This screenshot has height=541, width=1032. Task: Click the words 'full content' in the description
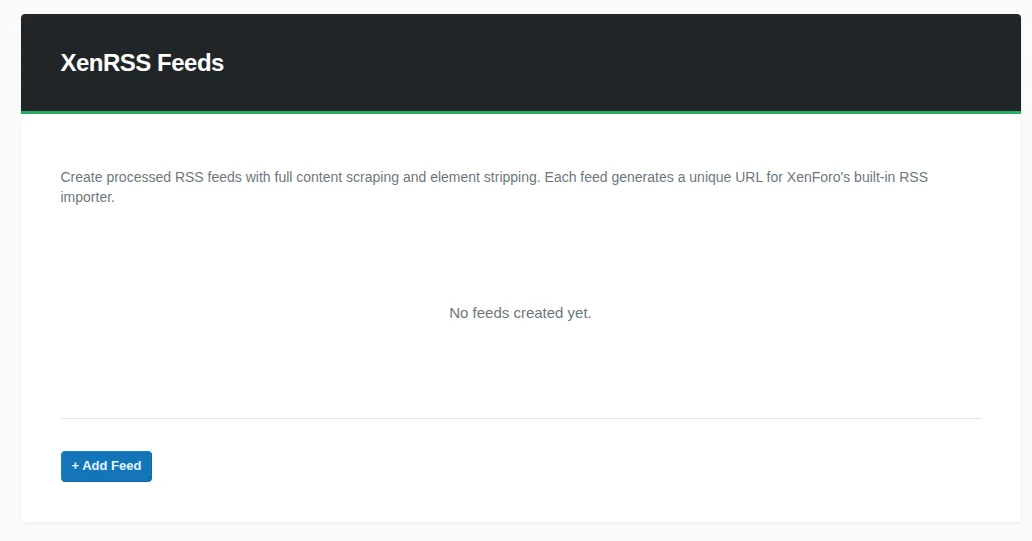[x=308, y=177]
